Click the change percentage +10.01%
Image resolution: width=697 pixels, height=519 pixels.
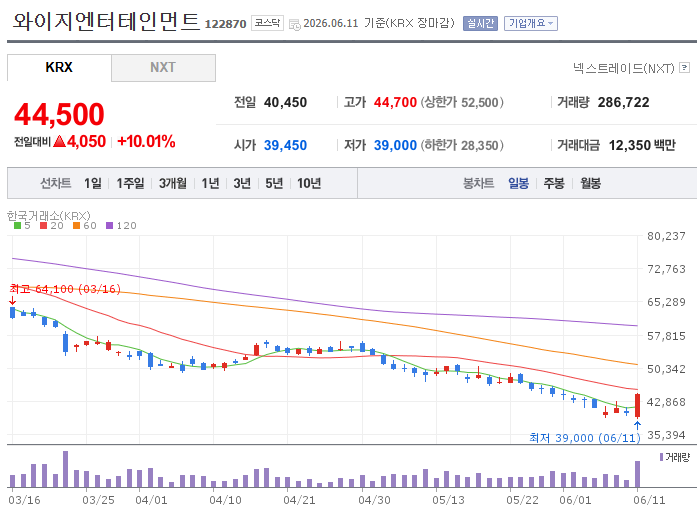146,142
